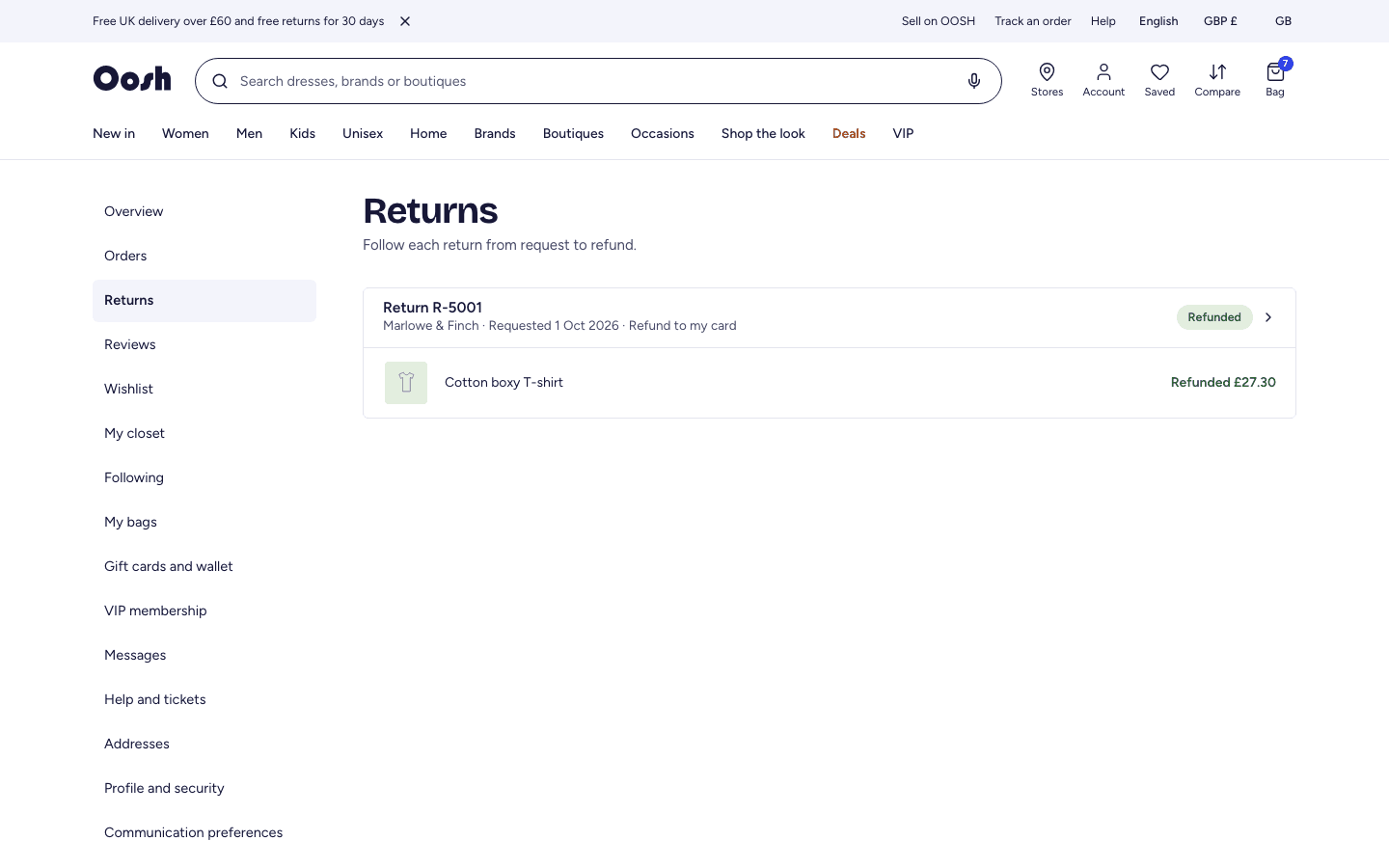
Task: Click the Refunded £27.30 amount
Action: (x=1223, y=383)
